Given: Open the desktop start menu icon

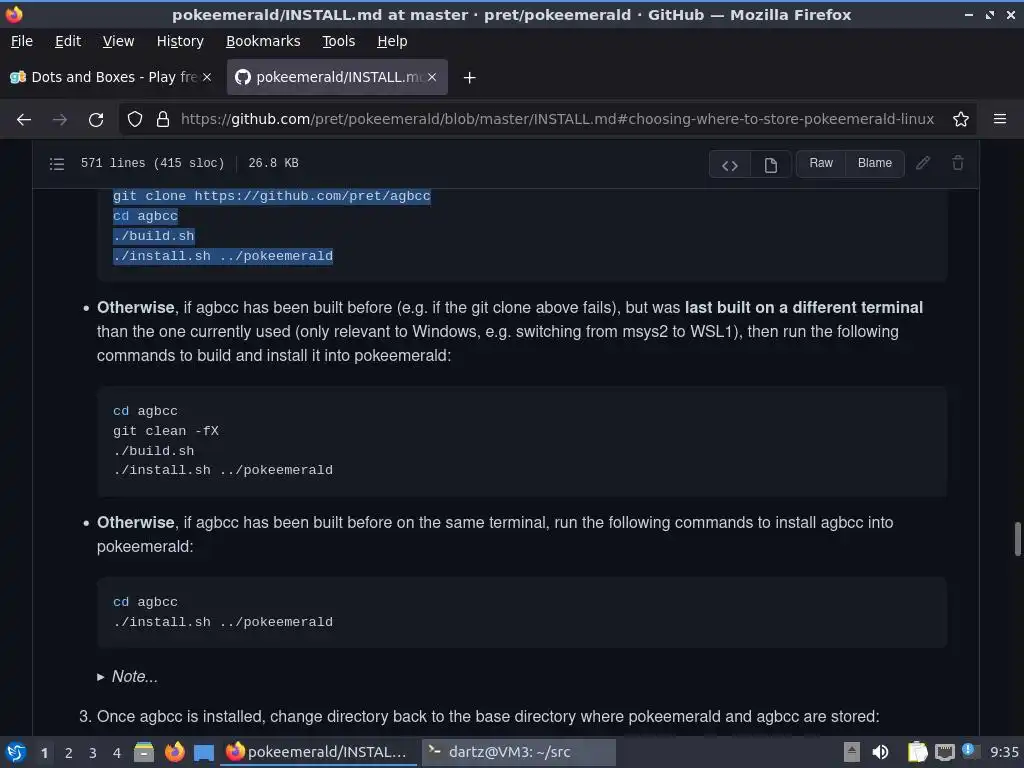Looking at the screenshot, I should (16, 752).
